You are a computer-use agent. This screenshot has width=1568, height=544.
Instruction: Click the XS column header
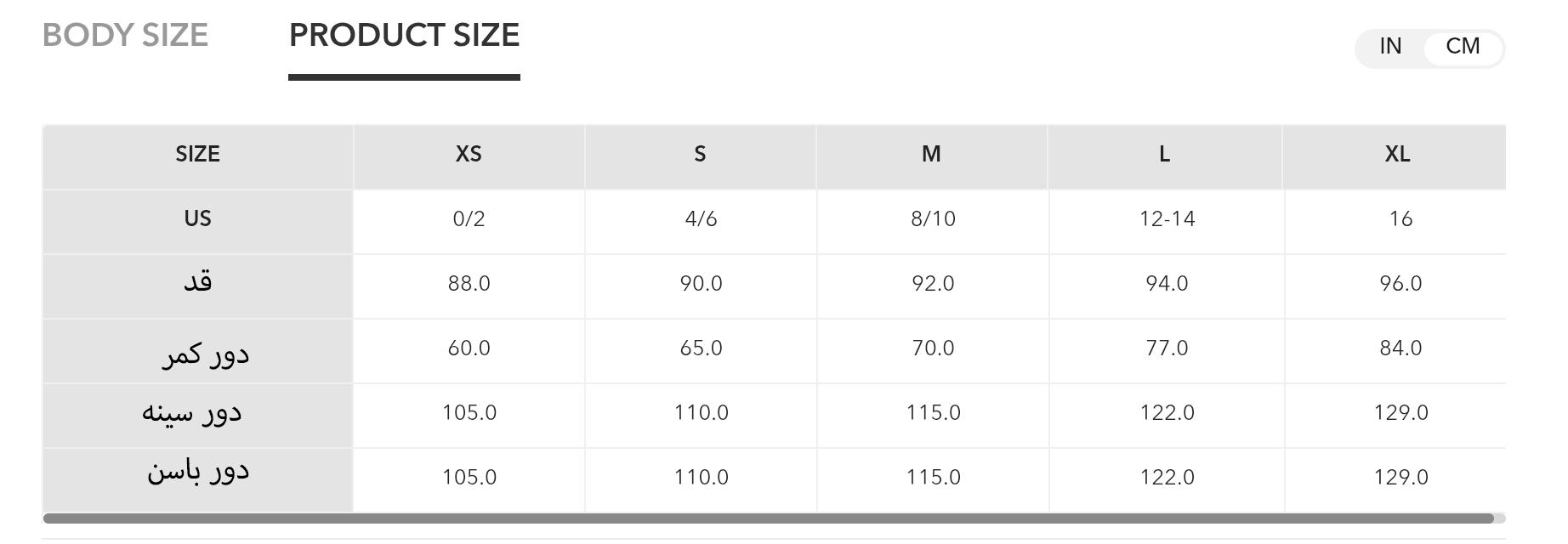click(x=469, y=155)
